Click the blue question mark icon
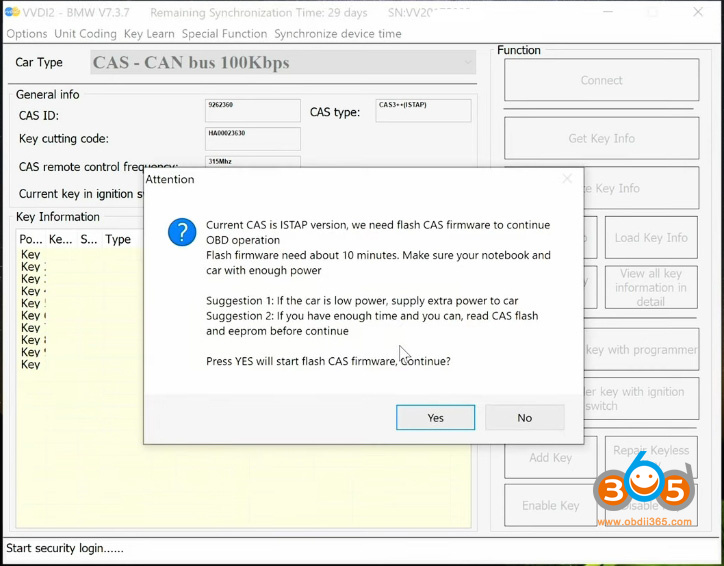This screenshot has width=724, height=566. [181, 233]
